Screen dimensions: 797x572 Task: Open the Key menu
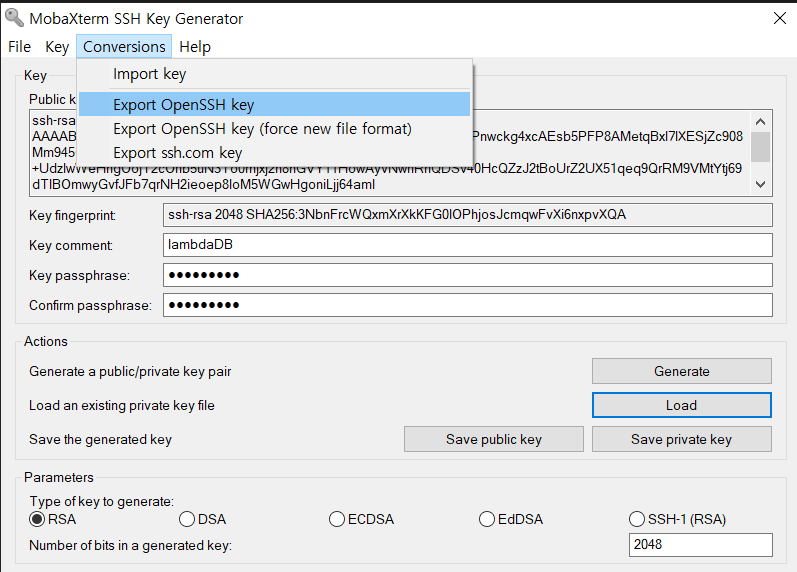[57, 47]
